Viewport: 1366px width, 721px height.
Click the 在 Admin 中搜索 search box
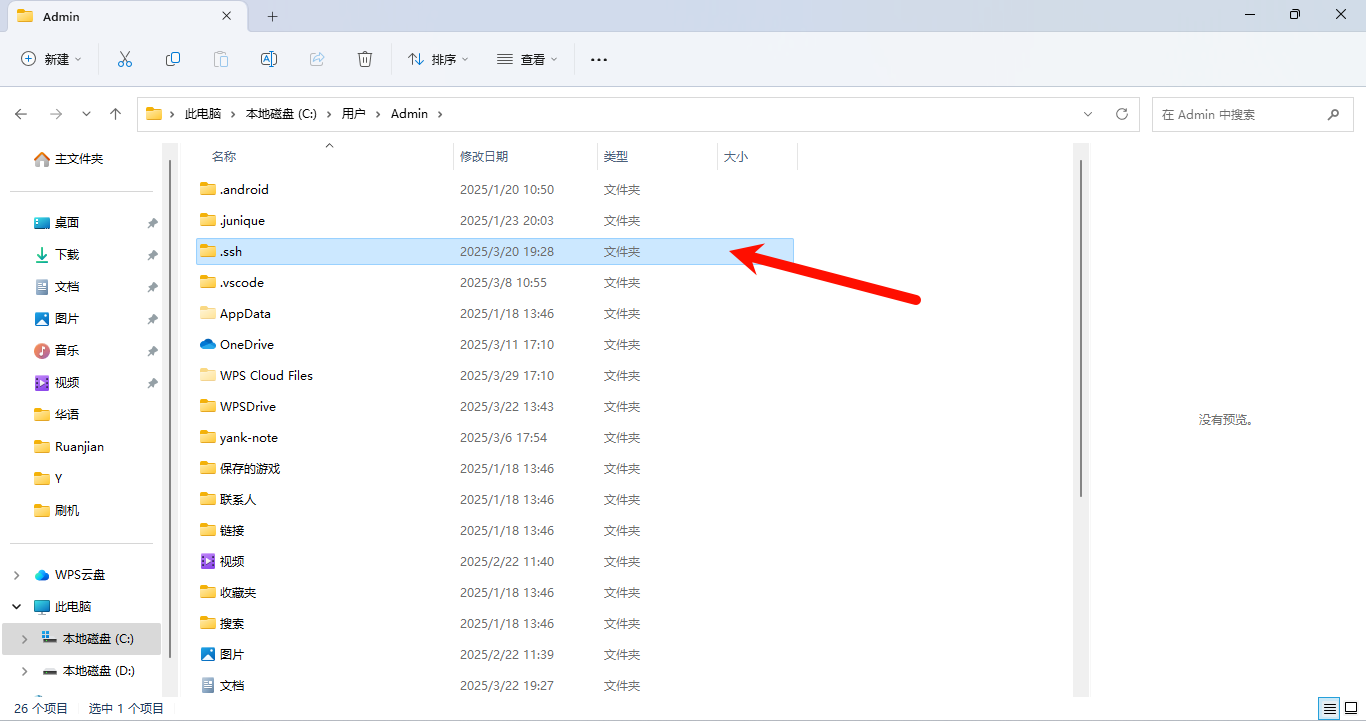(x=1238, y=114)
